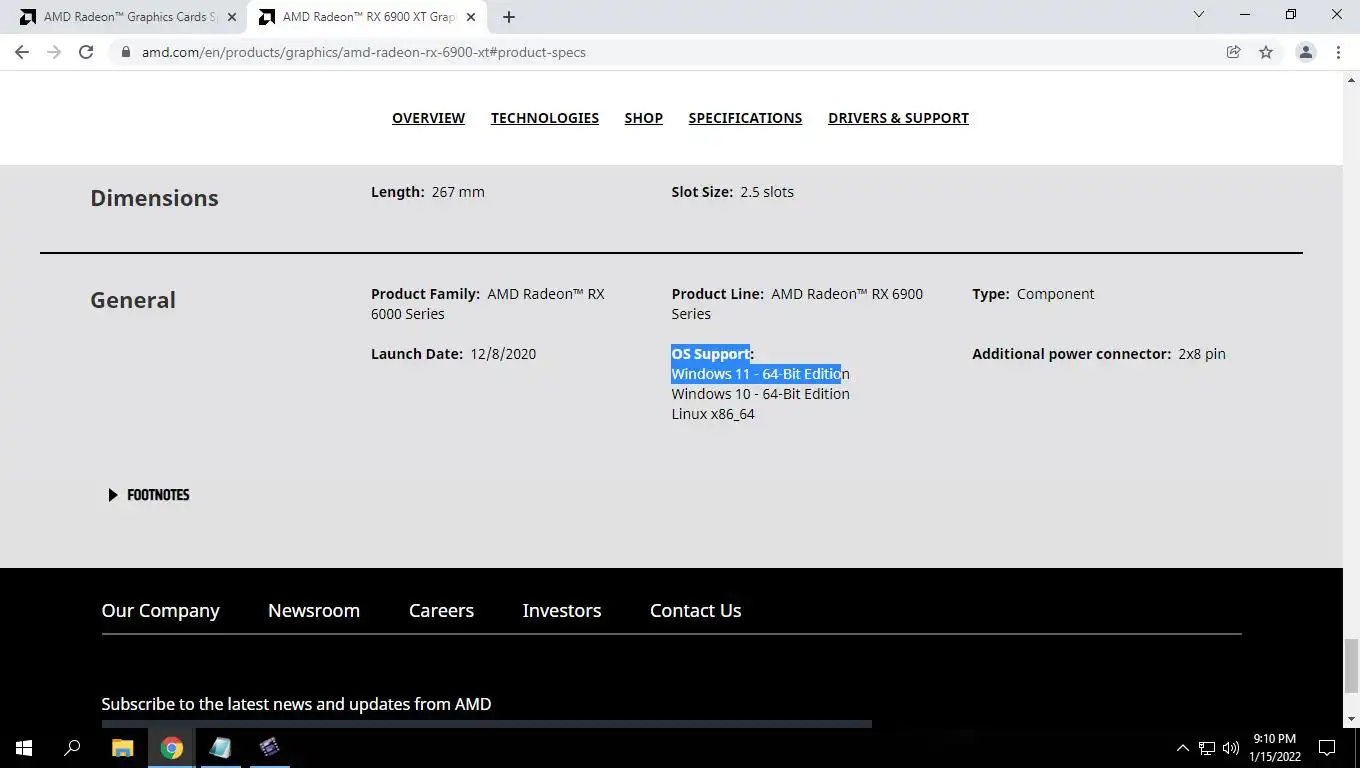Close the RX 6900 XT tab
The height and width of the screenshot is (768, 1360).
pos(471,17)
